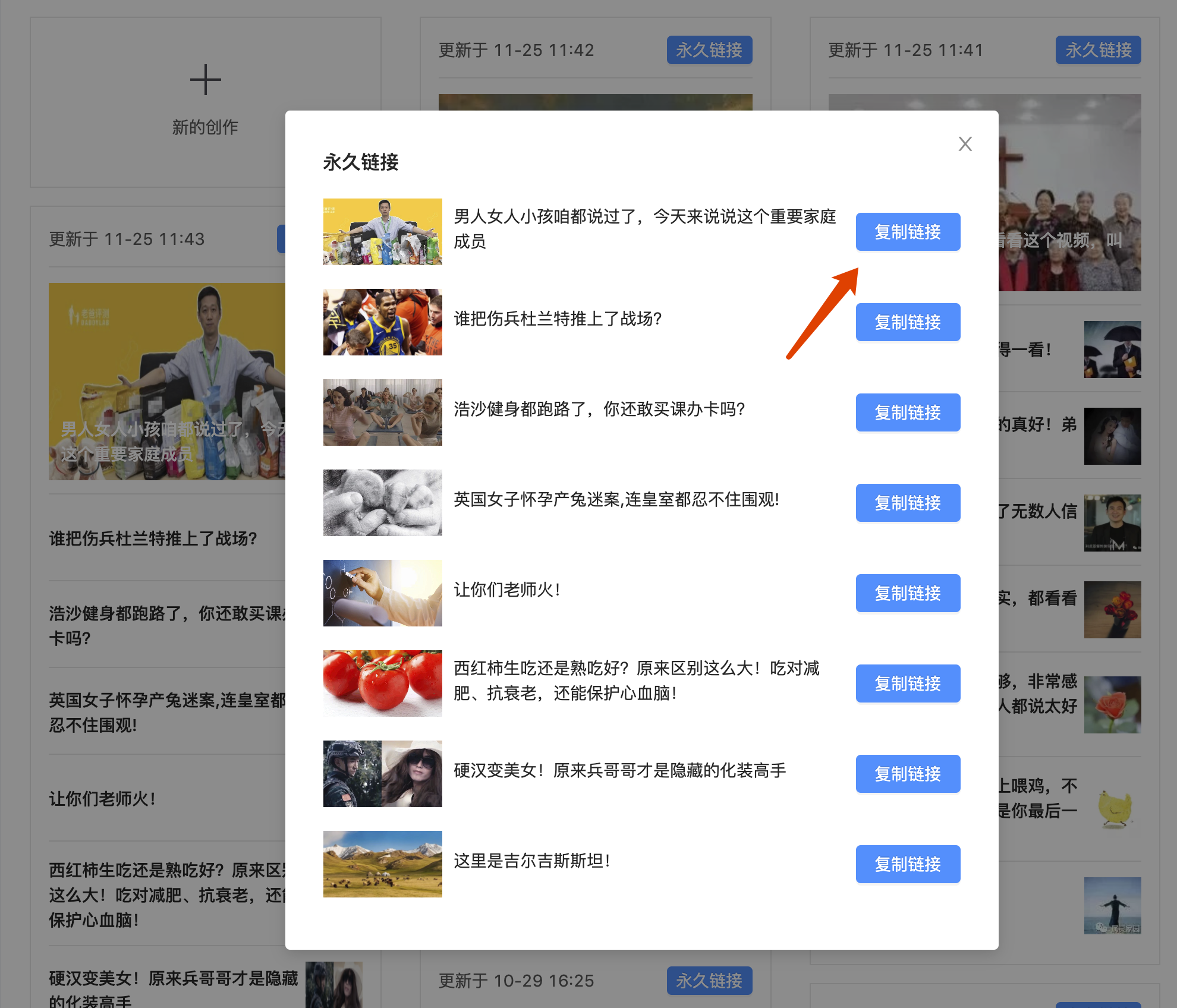Open church group cover image on right card
1177x1008 pixels.
pos(1070,193)
